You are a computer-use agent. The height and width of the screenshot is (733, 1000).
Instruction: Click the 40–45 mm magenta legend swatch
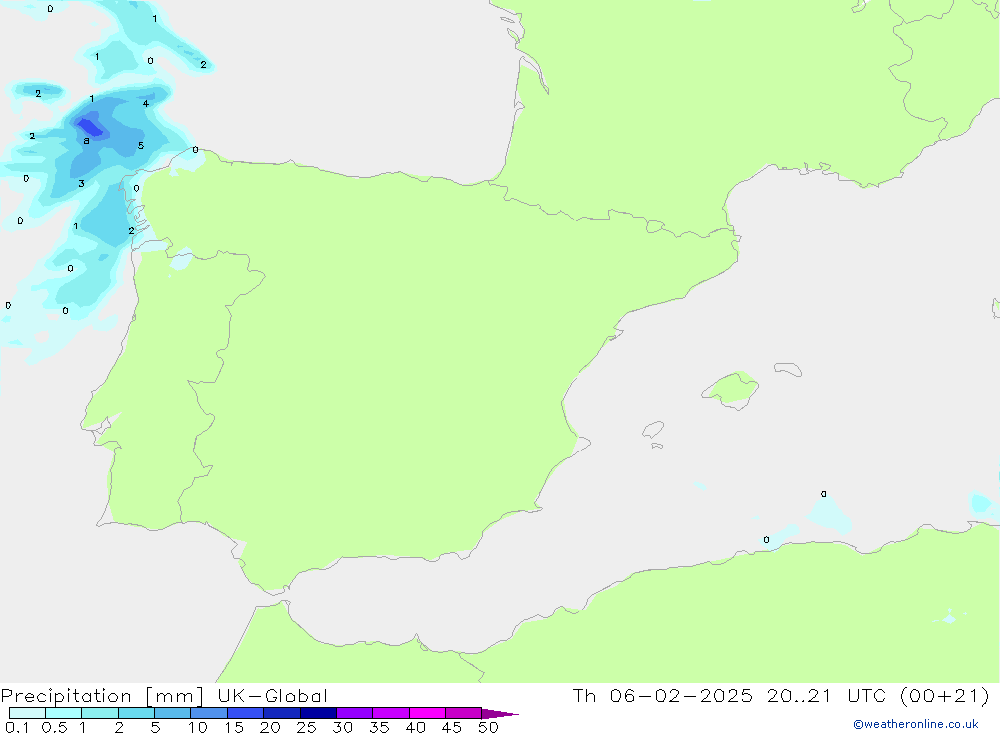427,713
